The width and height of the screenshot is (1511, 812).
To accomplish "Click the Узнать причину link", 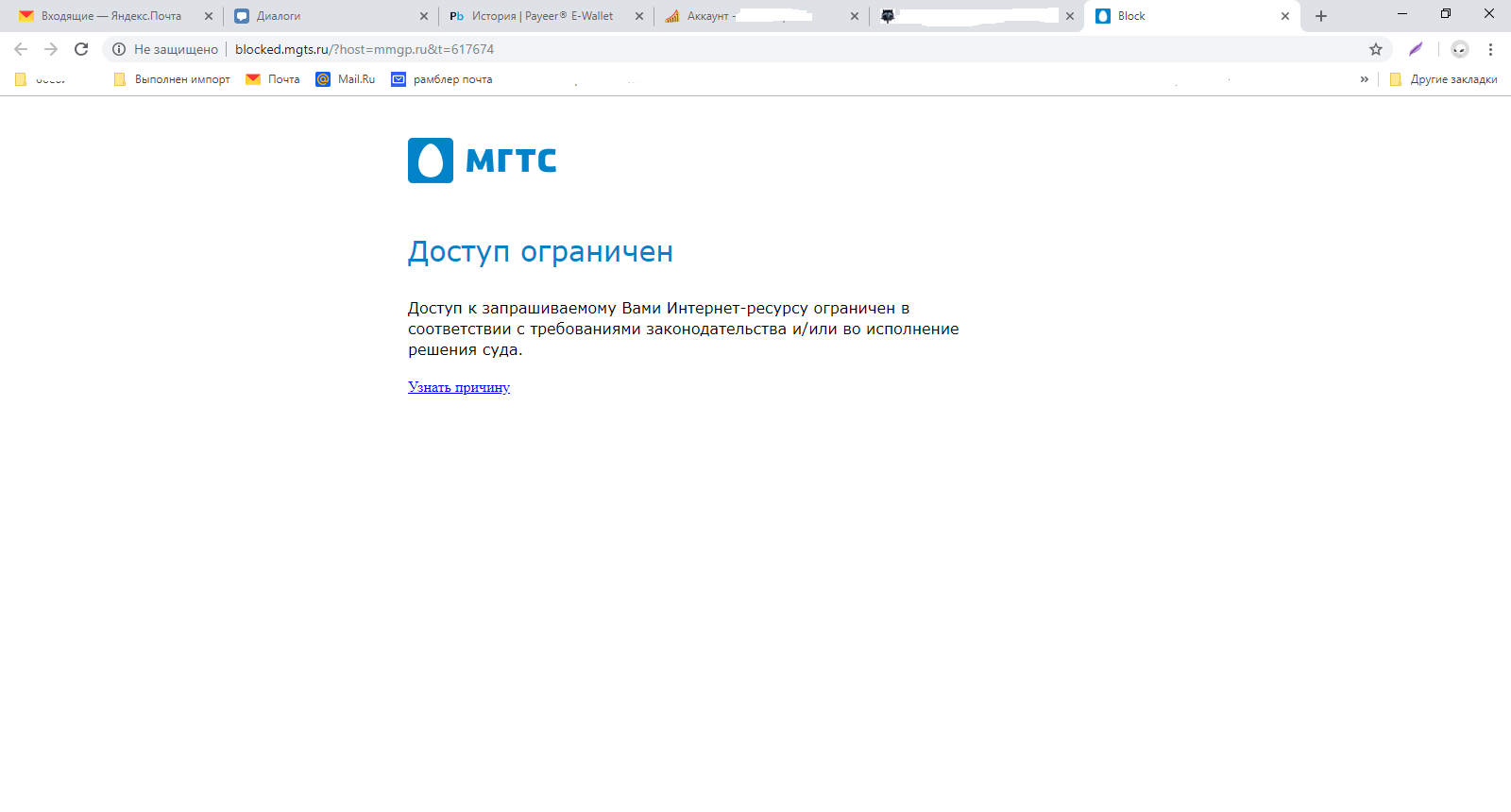I will (x=459, y=387).
